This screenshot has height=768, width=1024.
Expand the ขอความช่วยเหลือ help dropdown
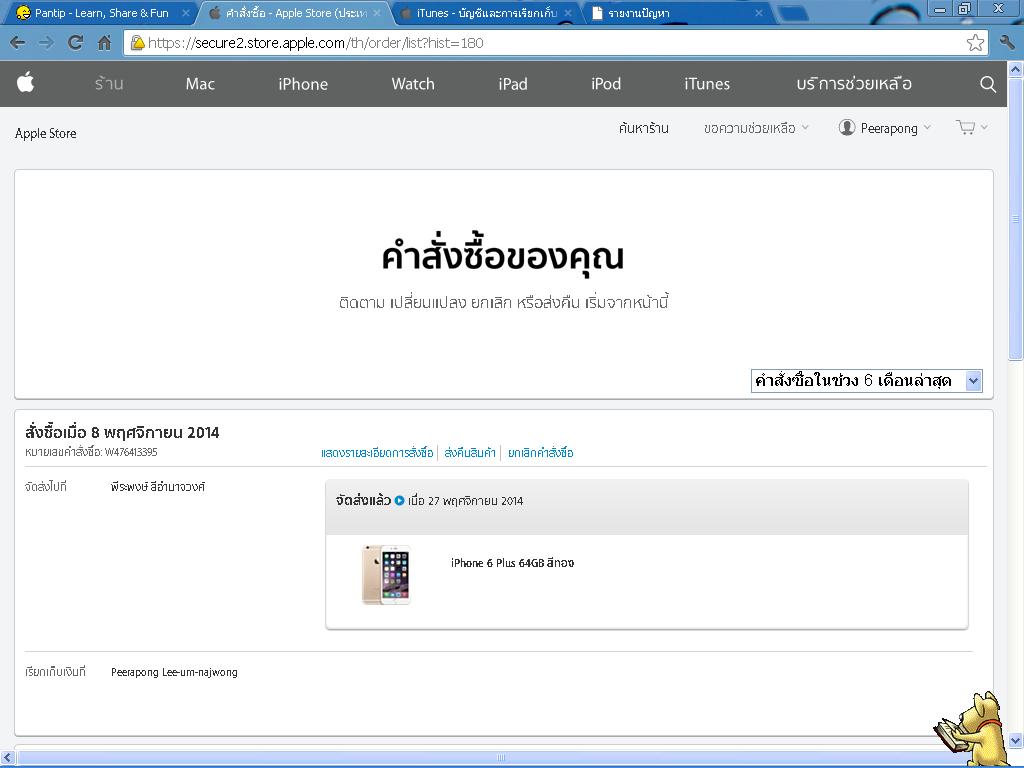(756, 128)
